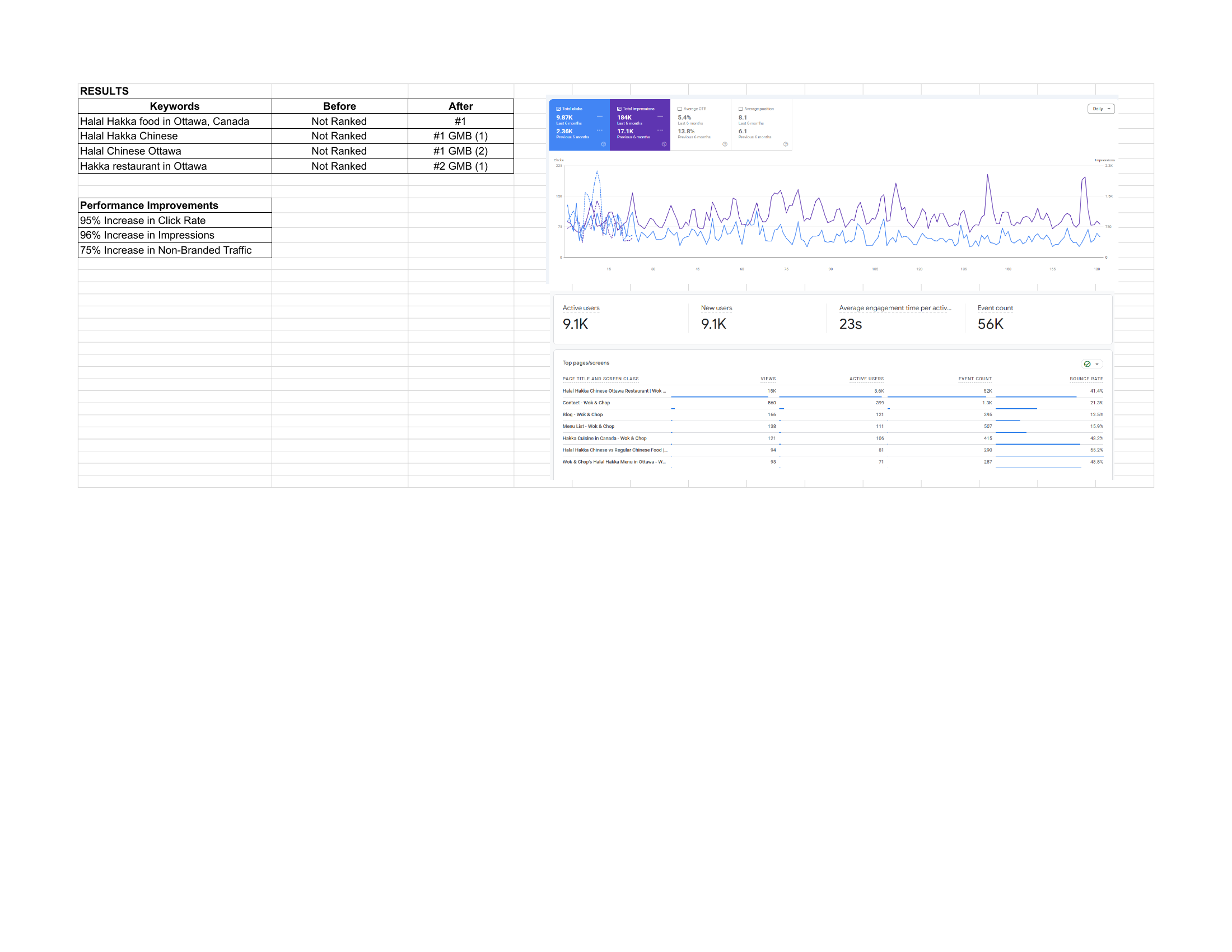Click the 15K views value
The image size is (1232, 952).
tap(772, 391)
